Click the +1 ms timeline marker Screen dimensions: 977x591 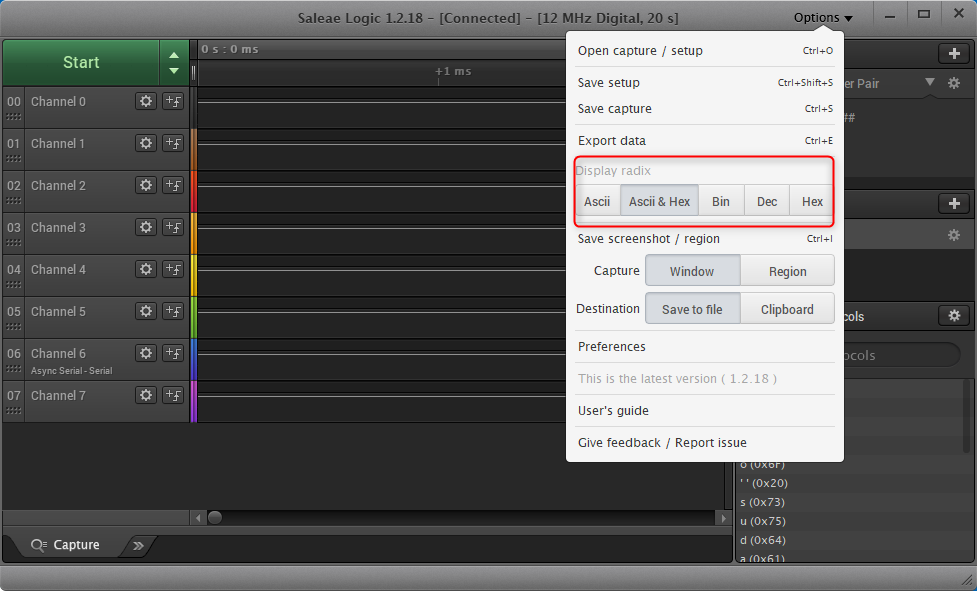(453, 71)
